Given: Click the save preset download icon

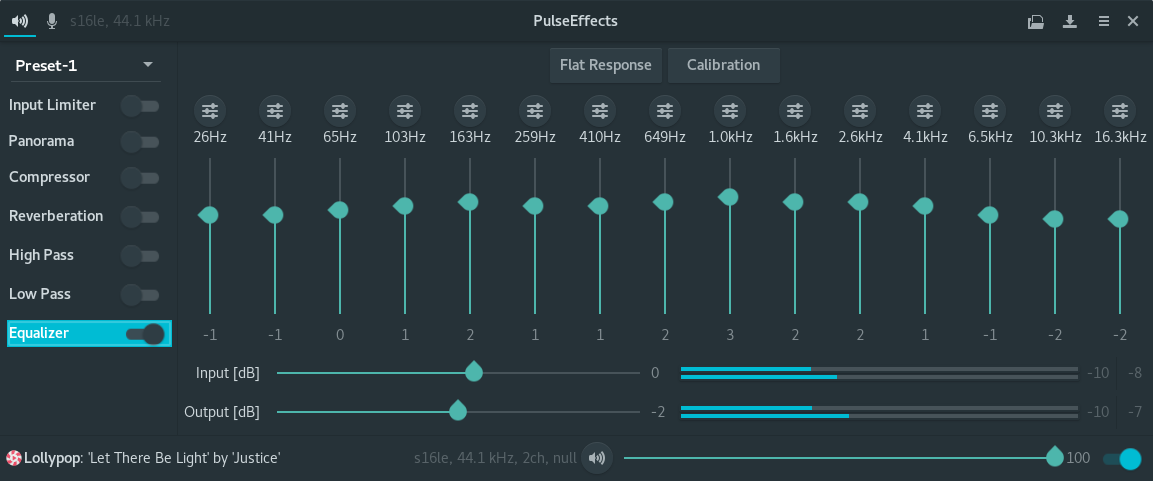Looking at the screenshot, I should coord(1070,21).
